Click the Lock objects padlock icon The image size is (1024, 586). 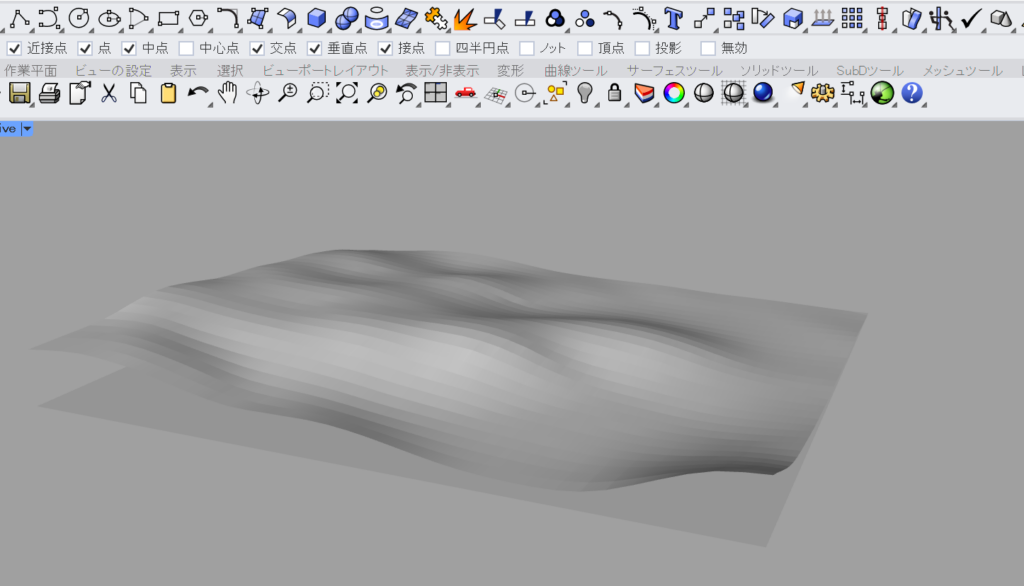615,94
